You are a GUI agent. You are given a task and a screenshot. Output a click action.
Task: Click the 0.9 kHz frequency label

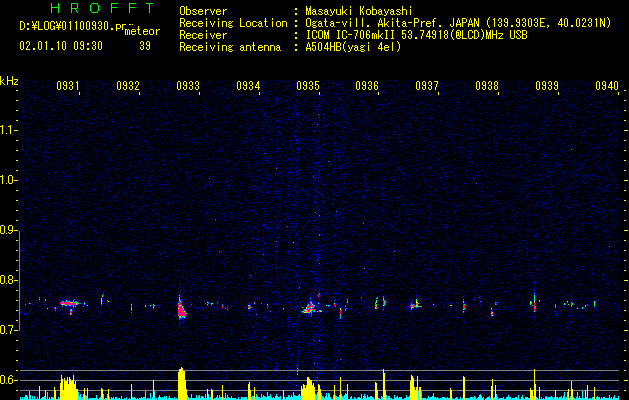(8, 230)
